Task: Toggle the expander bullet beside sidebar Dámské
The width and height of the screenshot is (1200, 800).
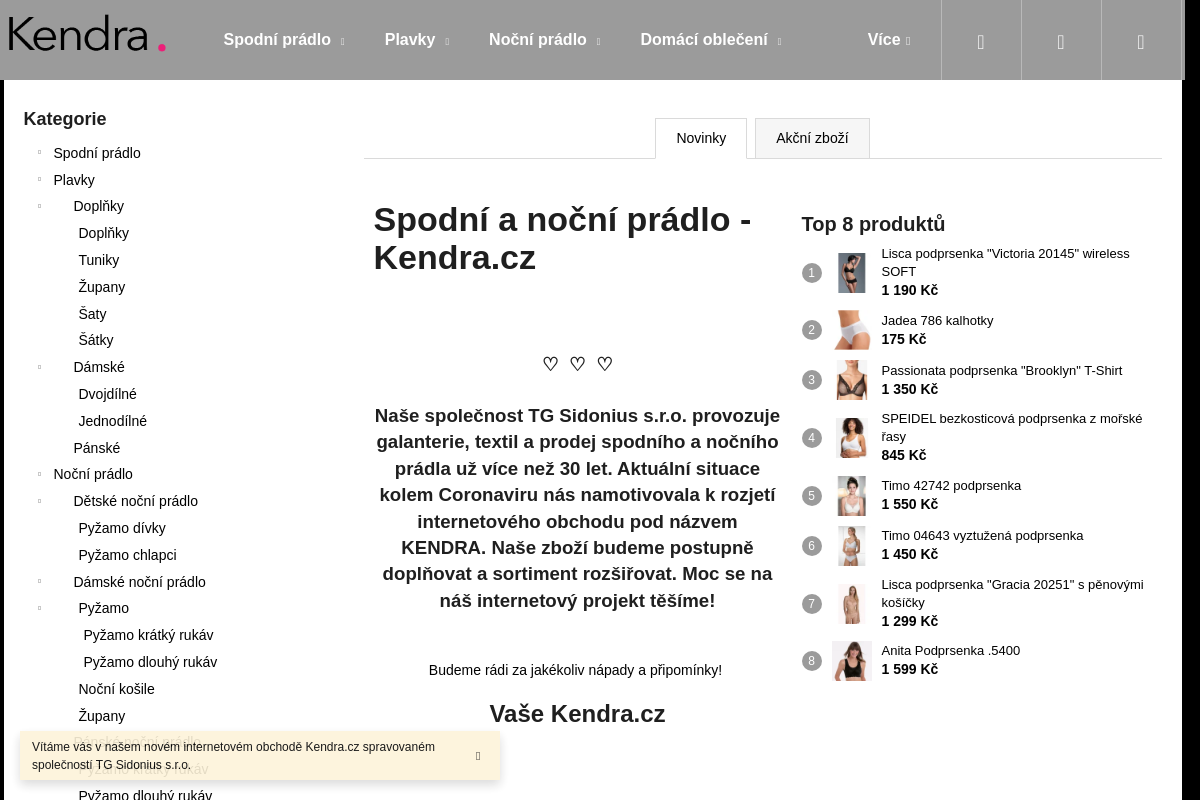Action: [40, 367]
